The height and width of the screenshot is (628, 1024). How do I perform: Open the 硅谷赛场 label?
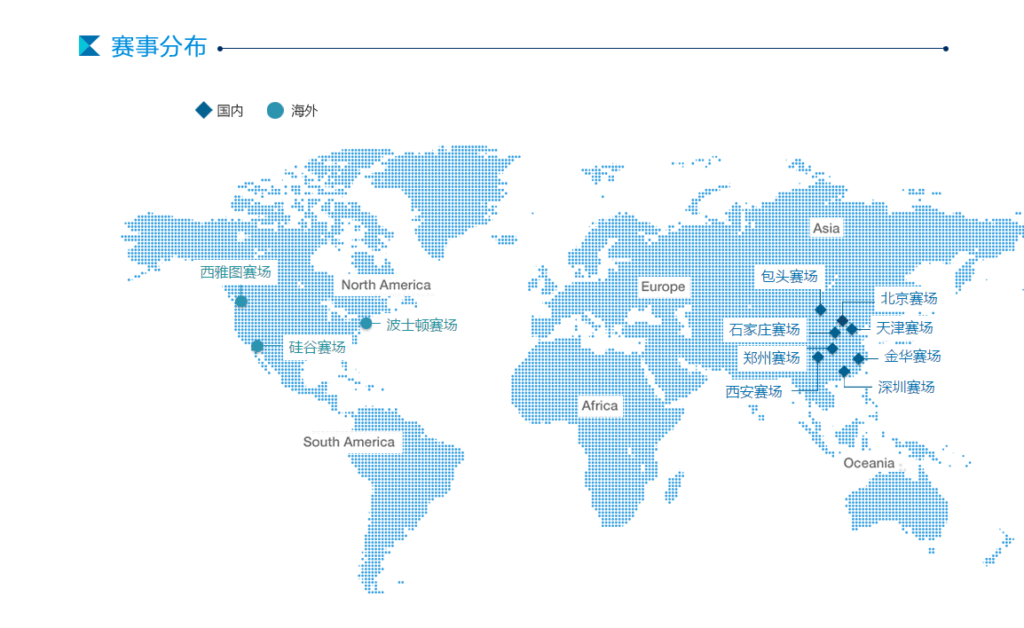click(317, 347)
